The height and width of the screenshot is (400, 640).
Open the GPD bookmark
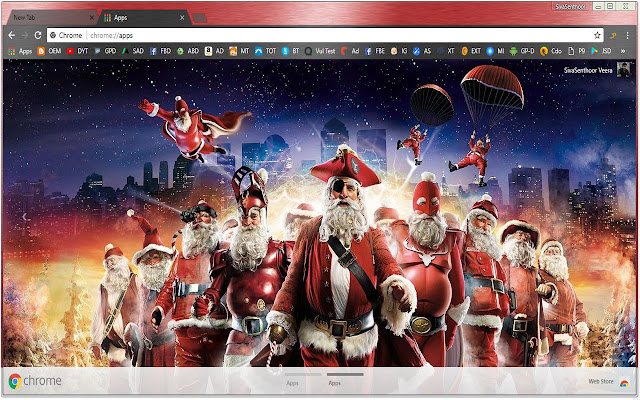pos(105,51)
